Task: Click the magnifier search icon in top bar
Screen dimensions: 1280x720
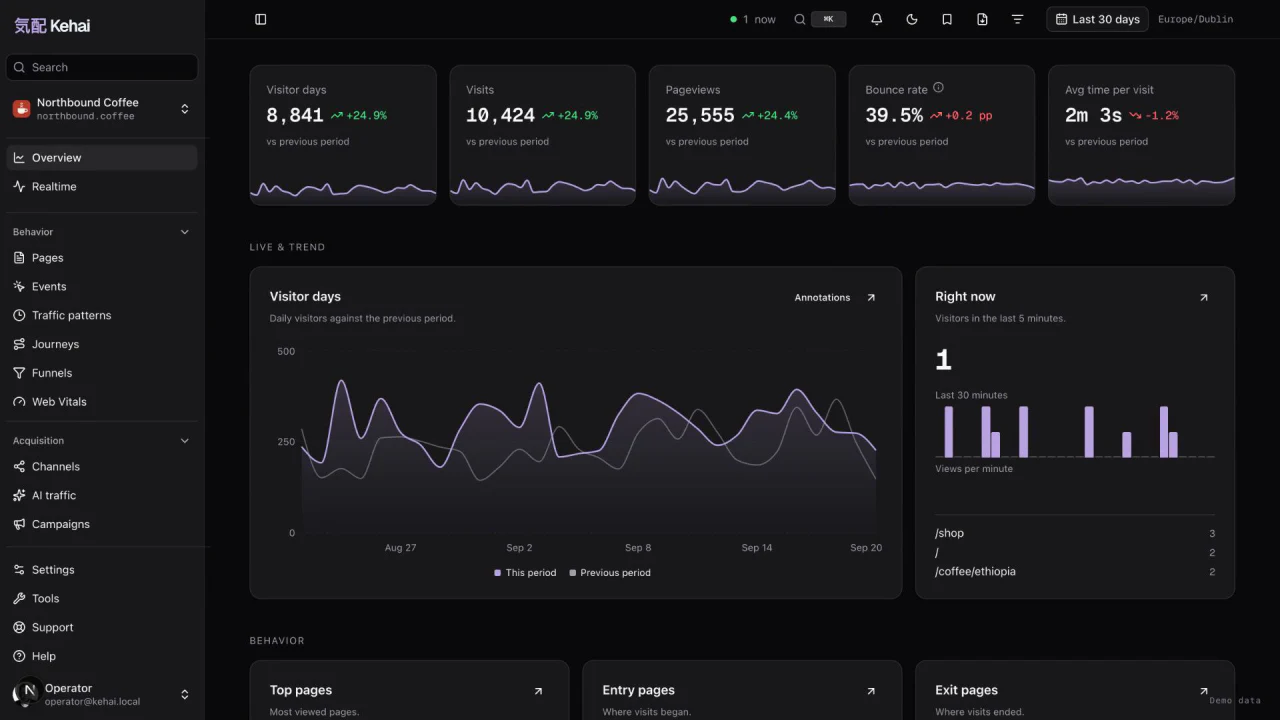Action: tap(800, 19)
